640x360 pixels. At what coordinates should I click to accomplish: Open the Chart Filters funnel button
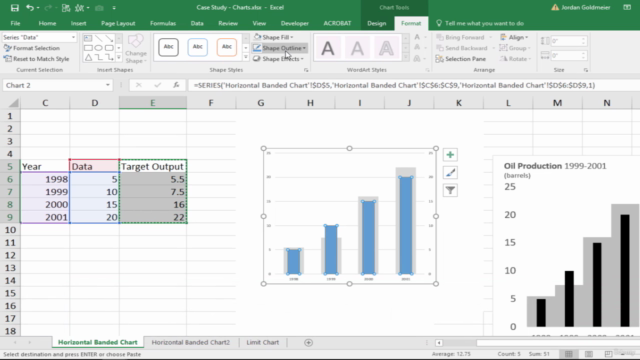[450, 190]
